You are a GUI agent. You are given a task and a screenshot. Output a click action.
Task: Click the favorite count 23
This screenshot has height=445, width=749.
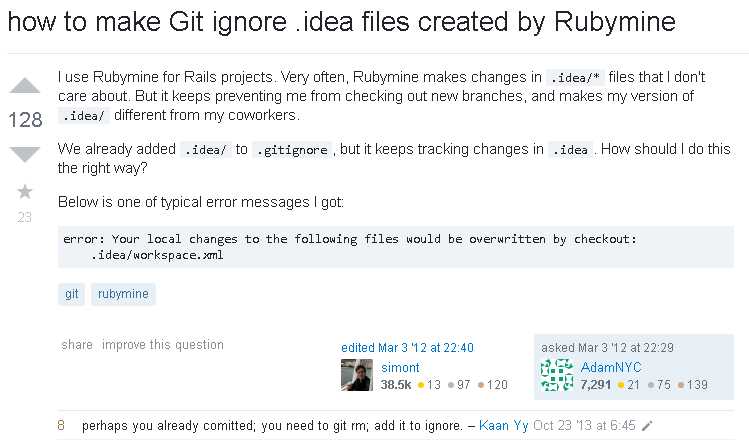pyautogui.click(x=25, y=217)
